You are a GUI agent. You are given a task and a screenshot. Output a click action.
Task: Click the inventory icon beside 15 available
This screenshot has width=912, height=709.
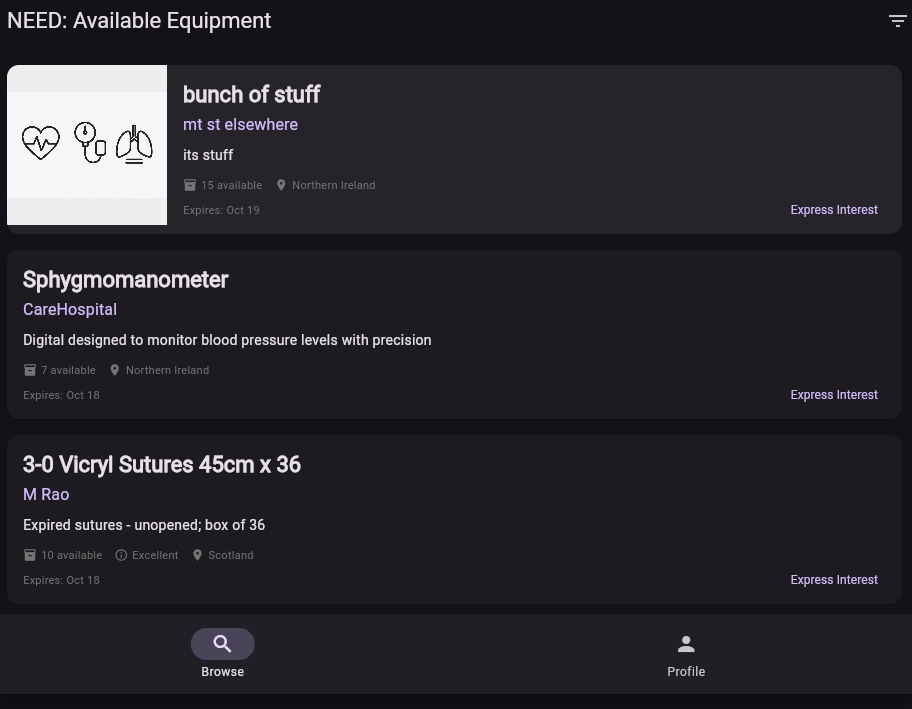(190, 185)
